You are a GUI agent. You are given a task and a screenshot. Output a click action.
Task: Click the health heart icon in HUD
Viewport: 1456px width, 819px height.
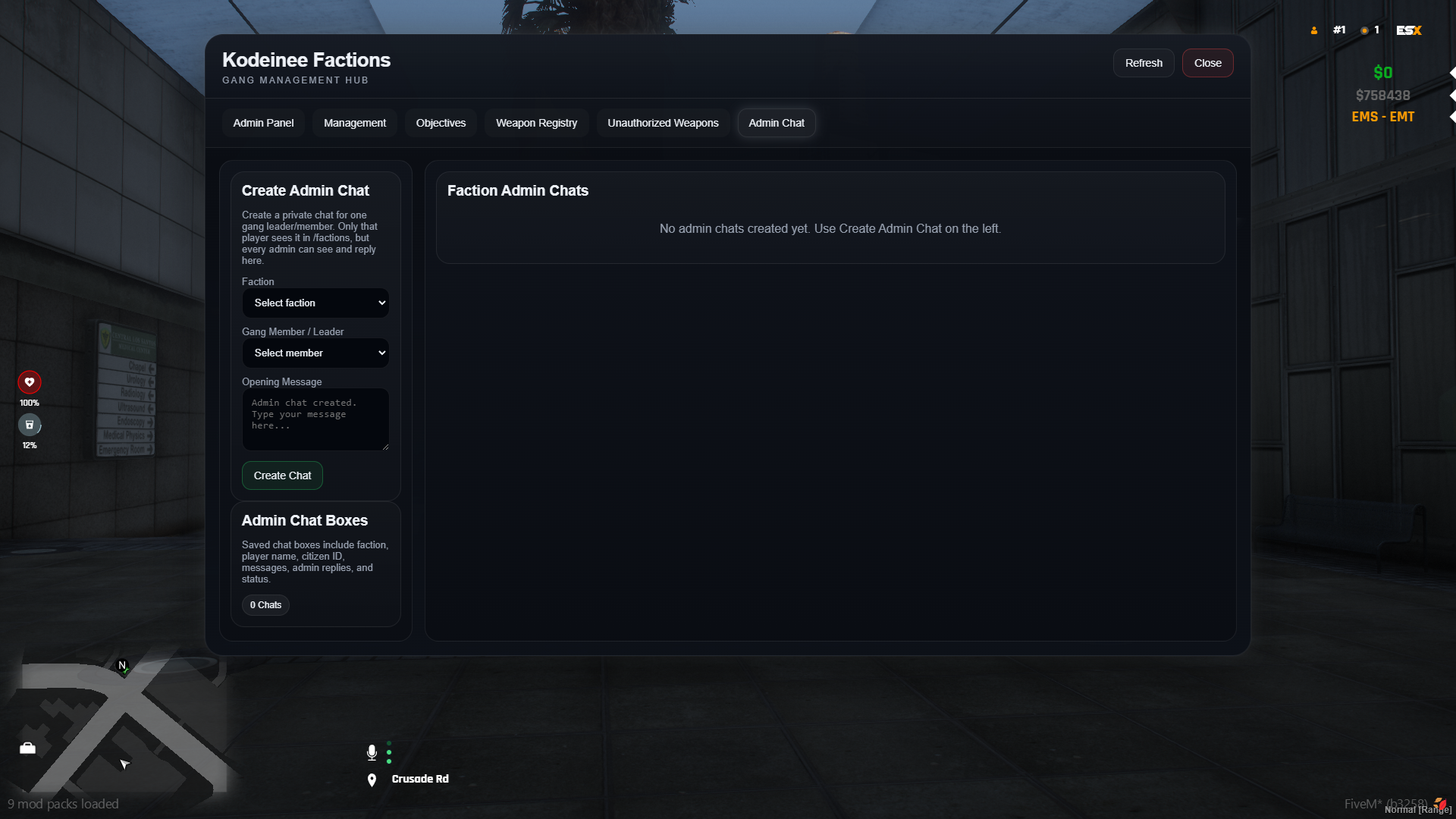30,382
